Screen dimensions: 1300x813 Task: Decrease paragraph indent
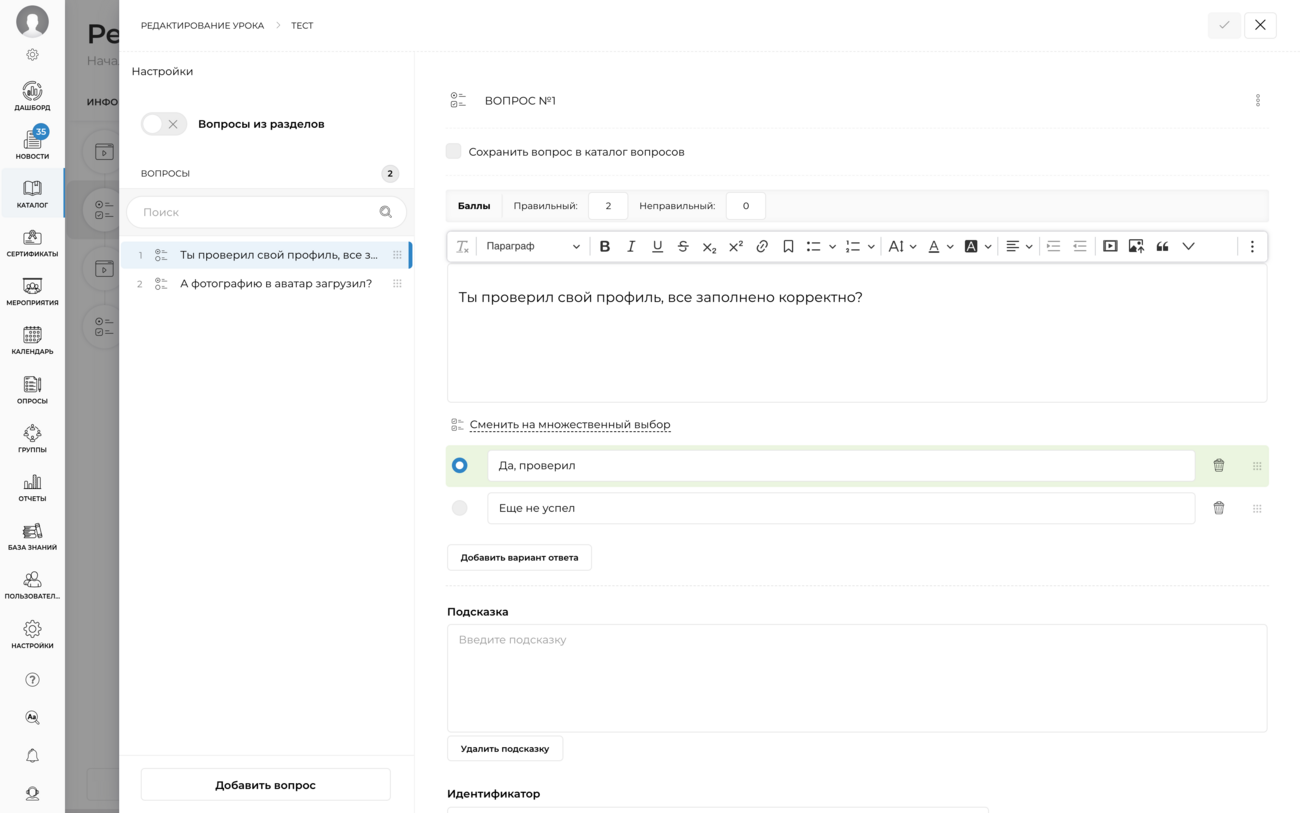tap(1079, 246)
